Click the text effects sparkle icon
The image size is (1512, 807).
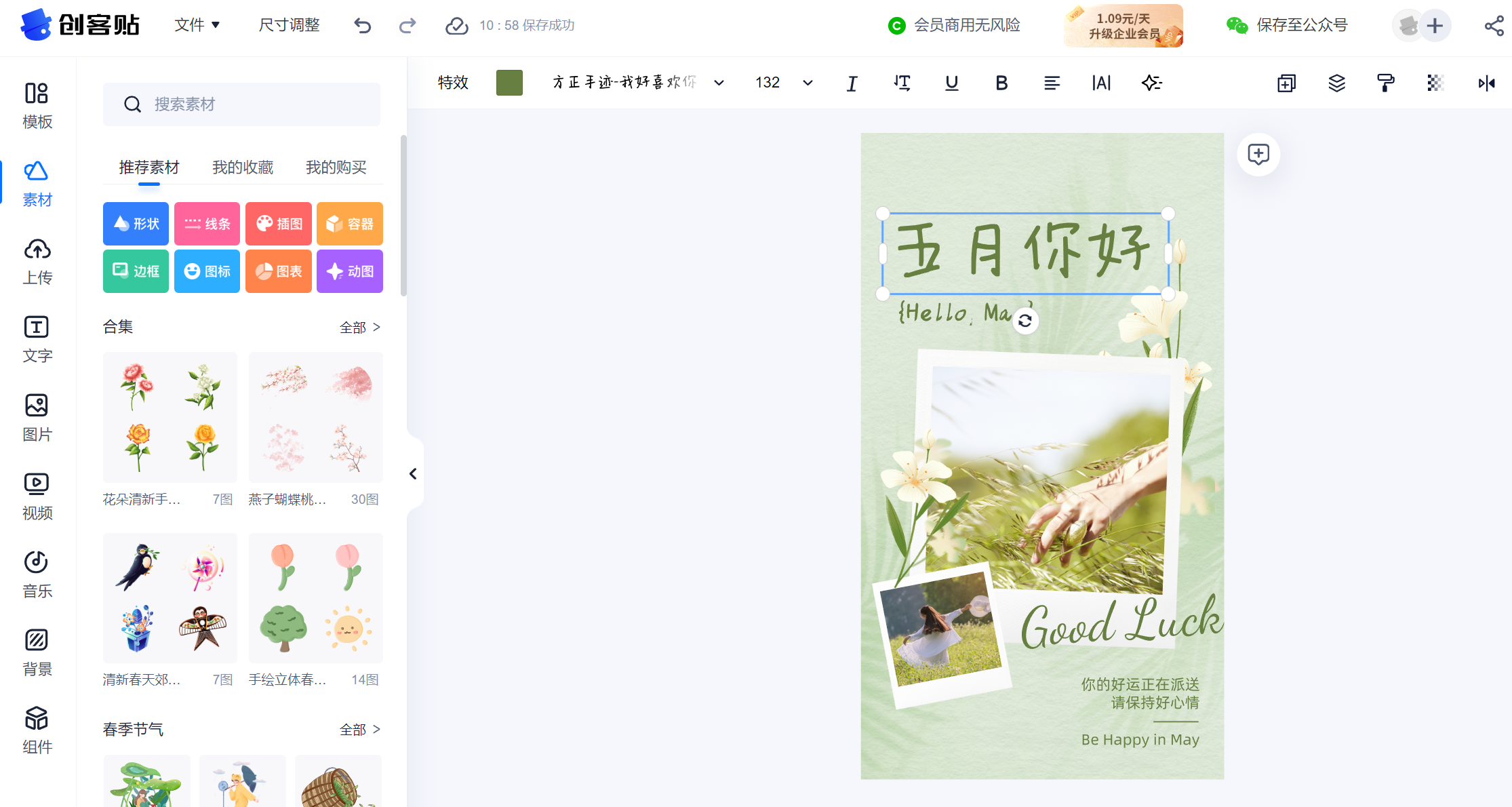coord(1151,83)
